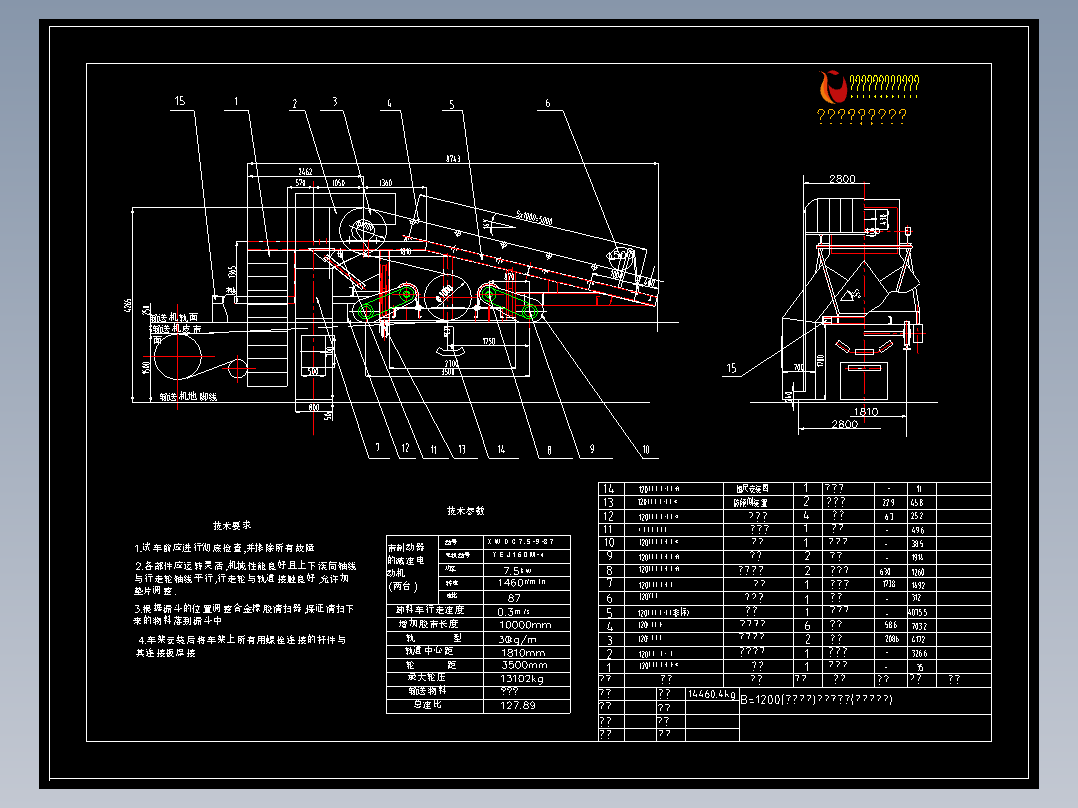The image size is (1078, 808).
Task: Select the overall length dimension 8743
Action: coord(453,159)
